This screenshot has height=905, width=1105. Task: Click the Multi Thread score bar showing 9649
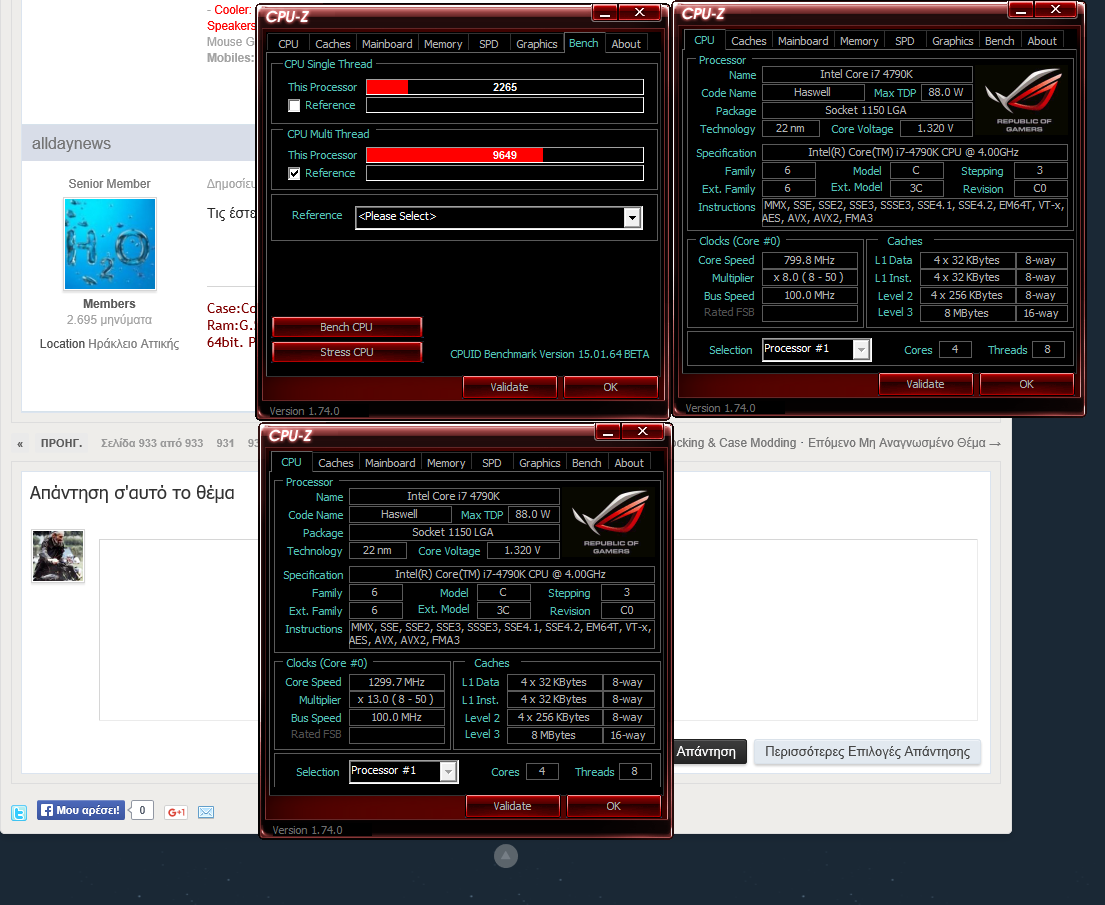click(505, 155)
